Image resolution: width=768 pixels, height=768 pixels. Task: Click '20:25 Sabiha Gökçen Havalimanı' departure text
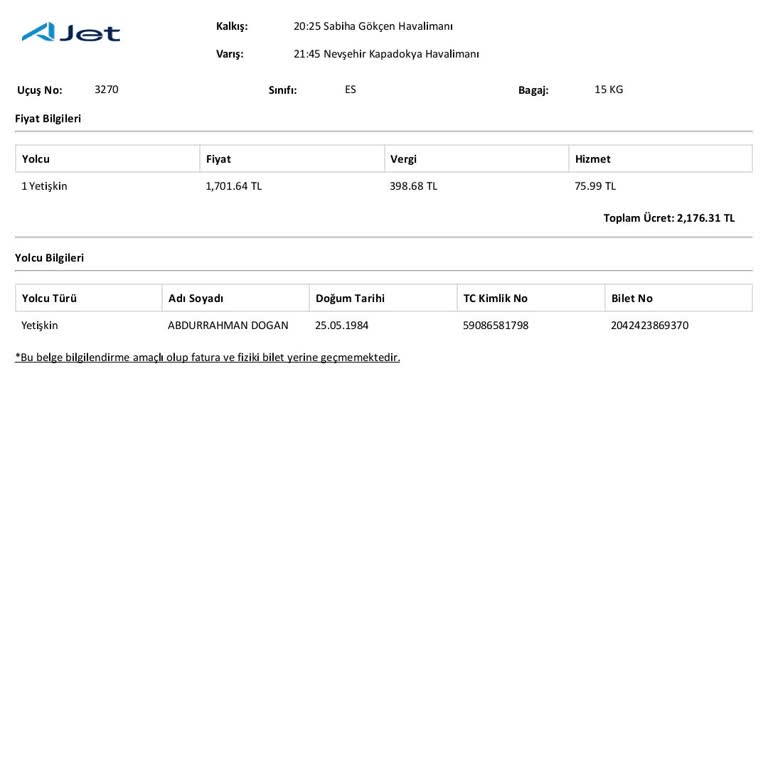tap(373, 26)
